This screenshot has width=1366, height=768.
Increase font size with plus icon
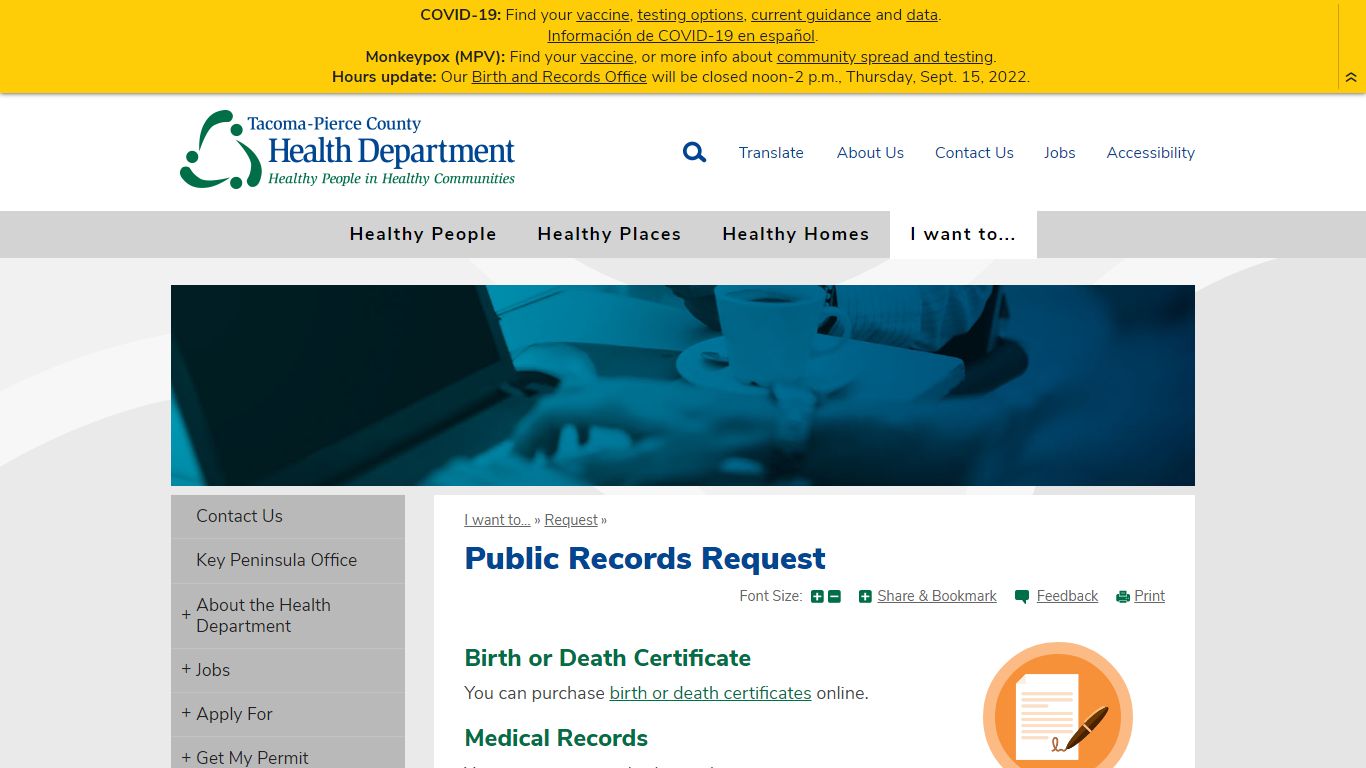tap(817, 596)
